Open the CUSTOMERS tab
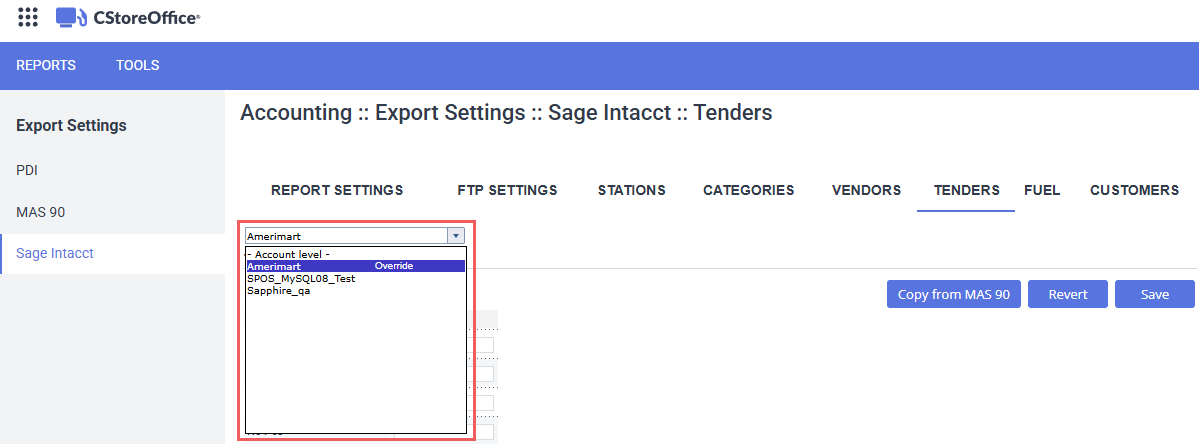This screenshot has width=1199, height=444. tap(1135, 190)
